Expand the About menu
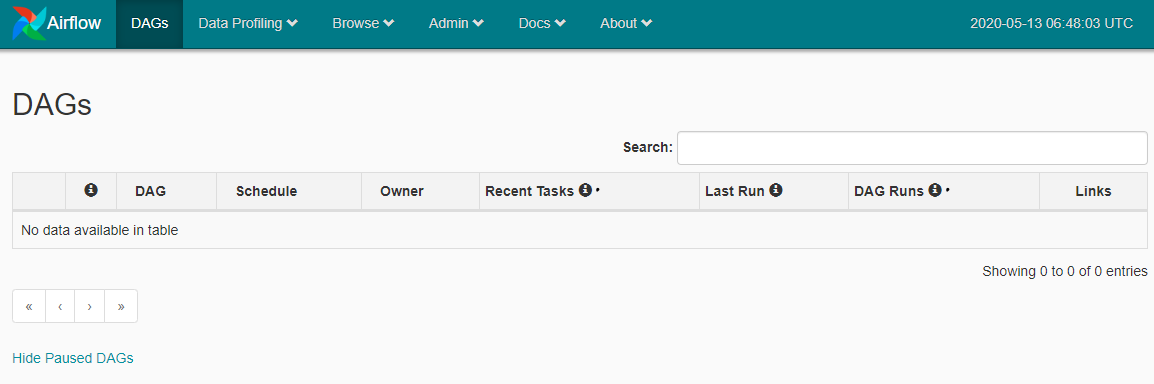 626,24
